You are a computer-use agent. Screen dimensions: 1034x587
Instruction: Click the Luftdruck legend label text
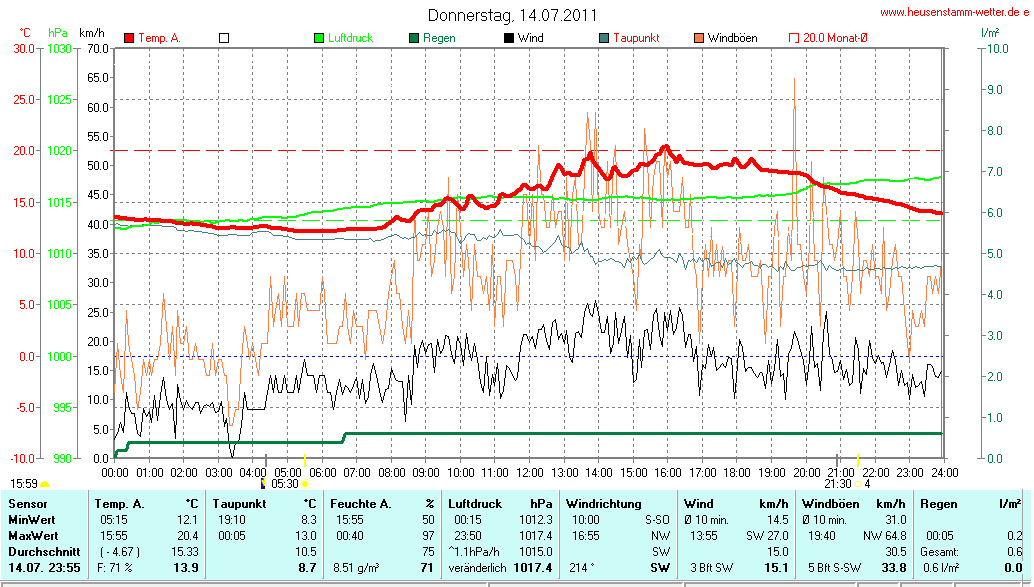(351, 38)
